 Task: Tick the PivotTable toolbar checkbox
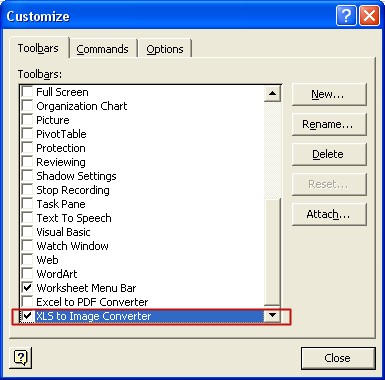pos(27,133)
